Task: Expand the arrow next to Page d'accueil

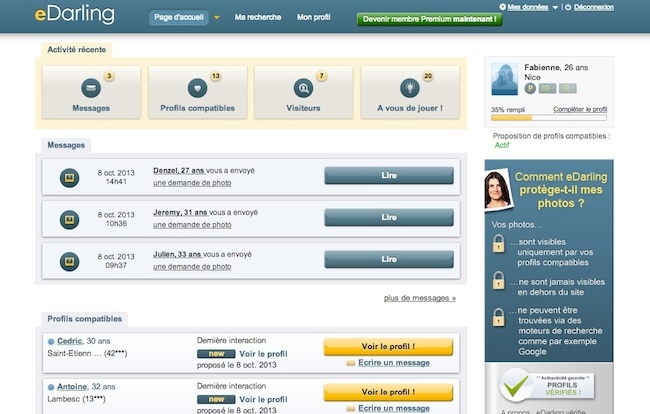Action: tap(216, 17)
